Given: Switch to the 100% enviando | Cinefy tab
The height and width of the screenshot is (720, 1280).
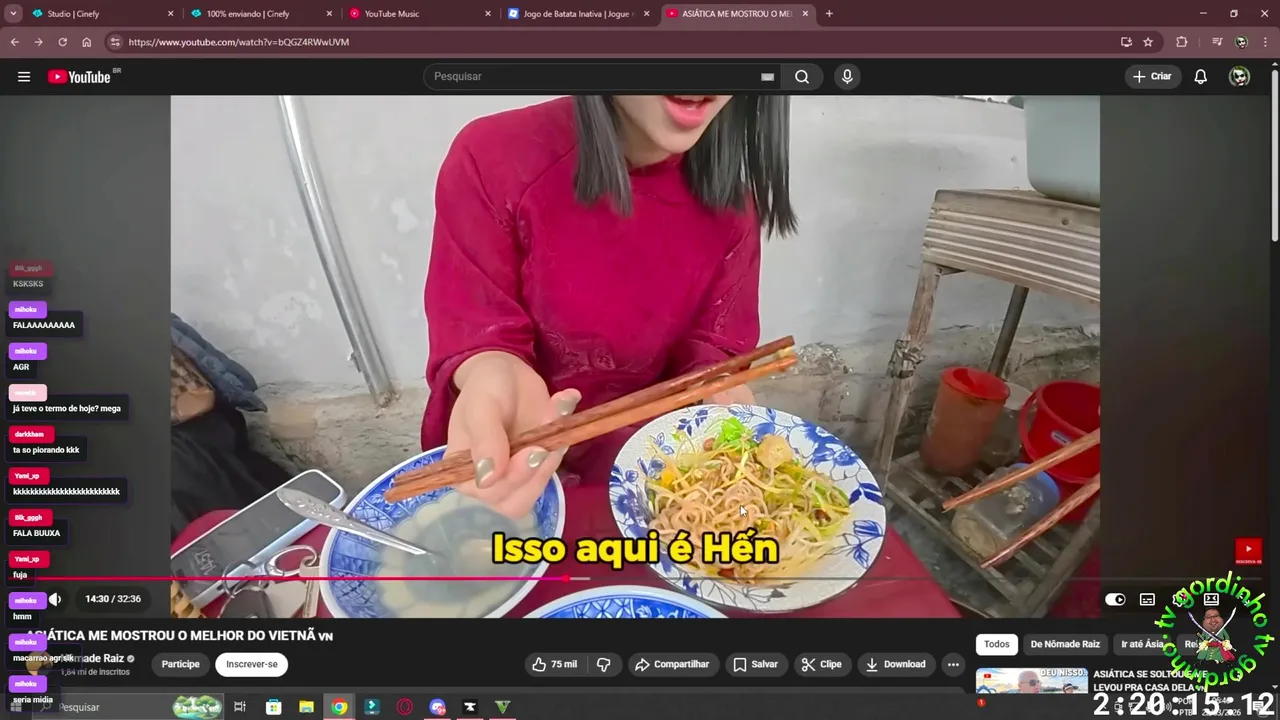Looking at the screenshot, I should click(x=259, y=14).
